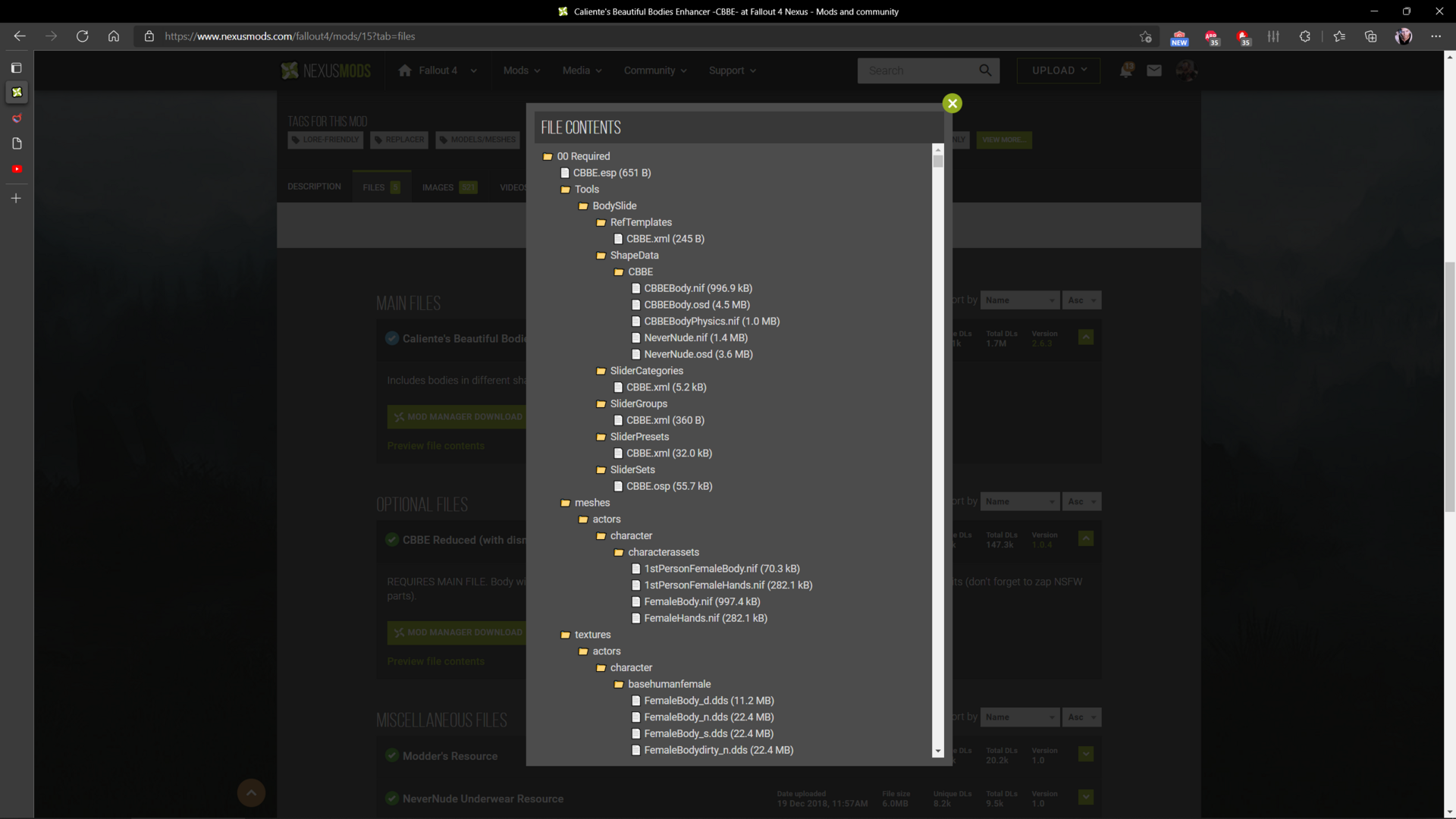Switch to the Files tab
Viewport: 1456px width, 819px height.
381,187
